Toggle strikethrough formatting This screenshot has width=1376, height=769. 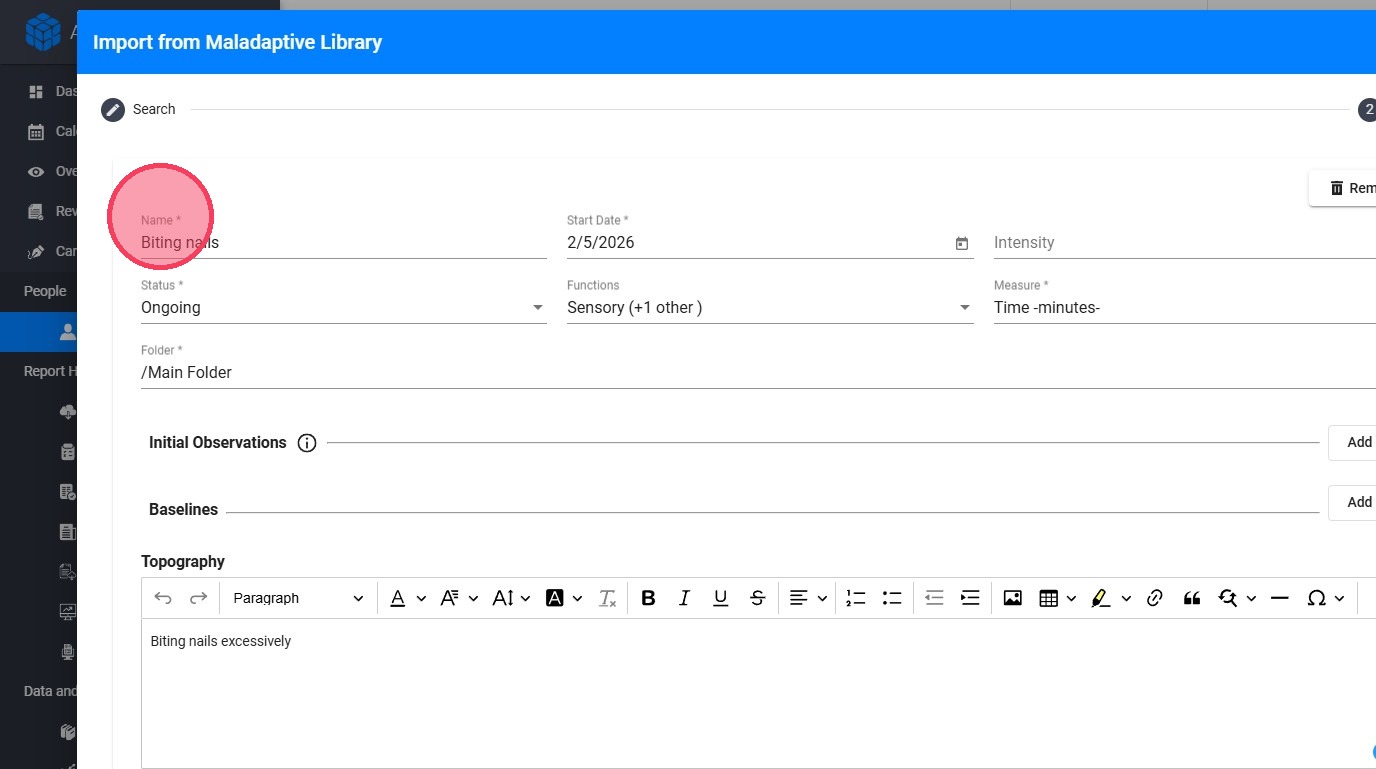click(757, 598)
